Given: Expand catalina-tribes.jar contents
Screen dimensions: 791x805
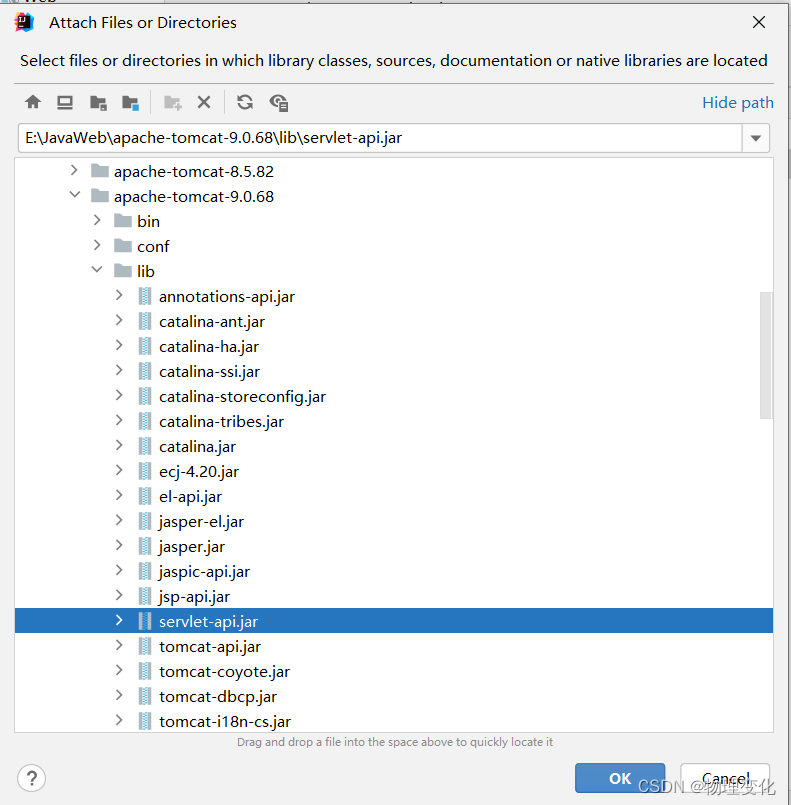Looking at the screenshot, I should (x=119, y=420).
